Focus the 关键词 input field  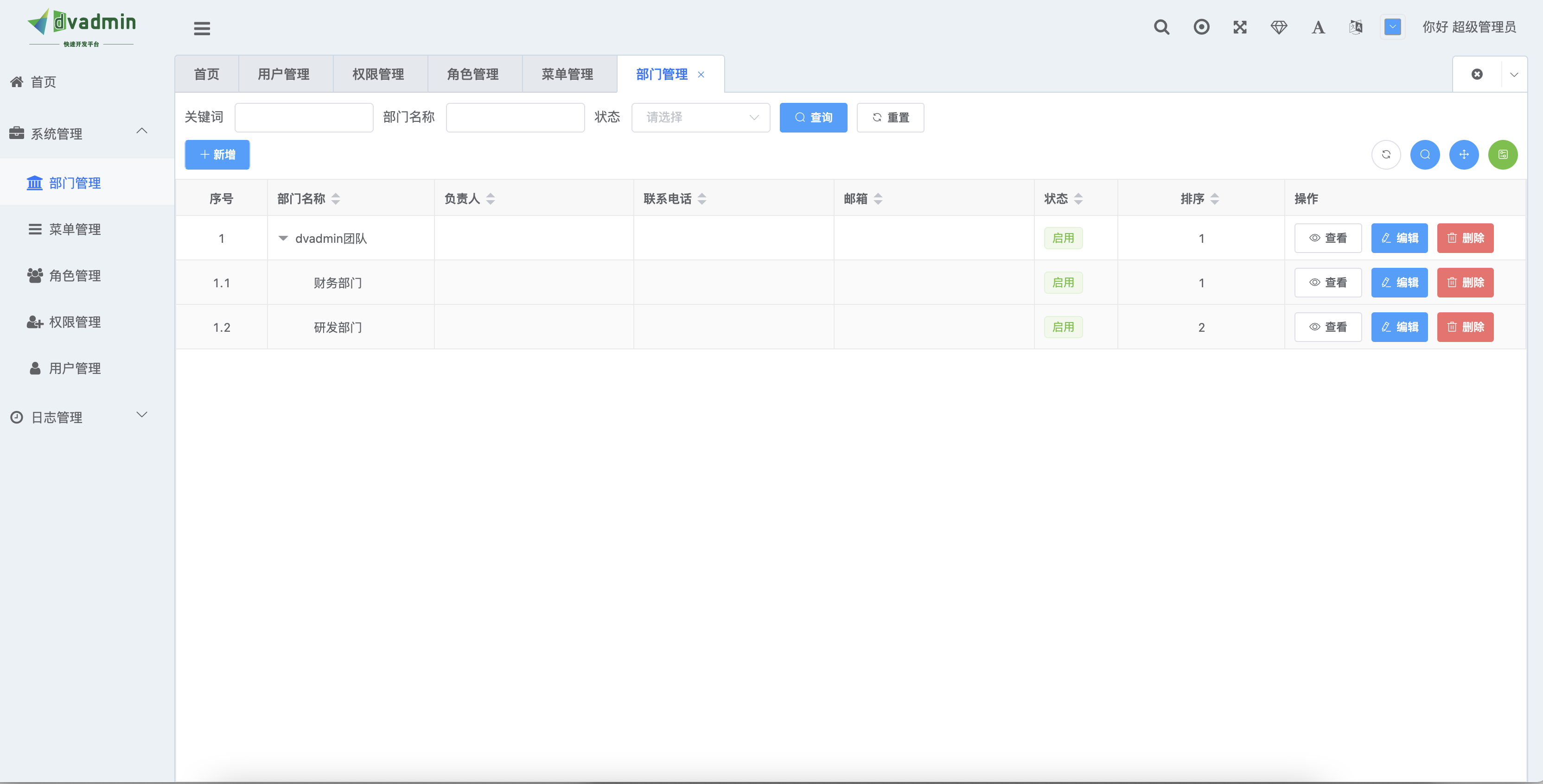(304, 117)
